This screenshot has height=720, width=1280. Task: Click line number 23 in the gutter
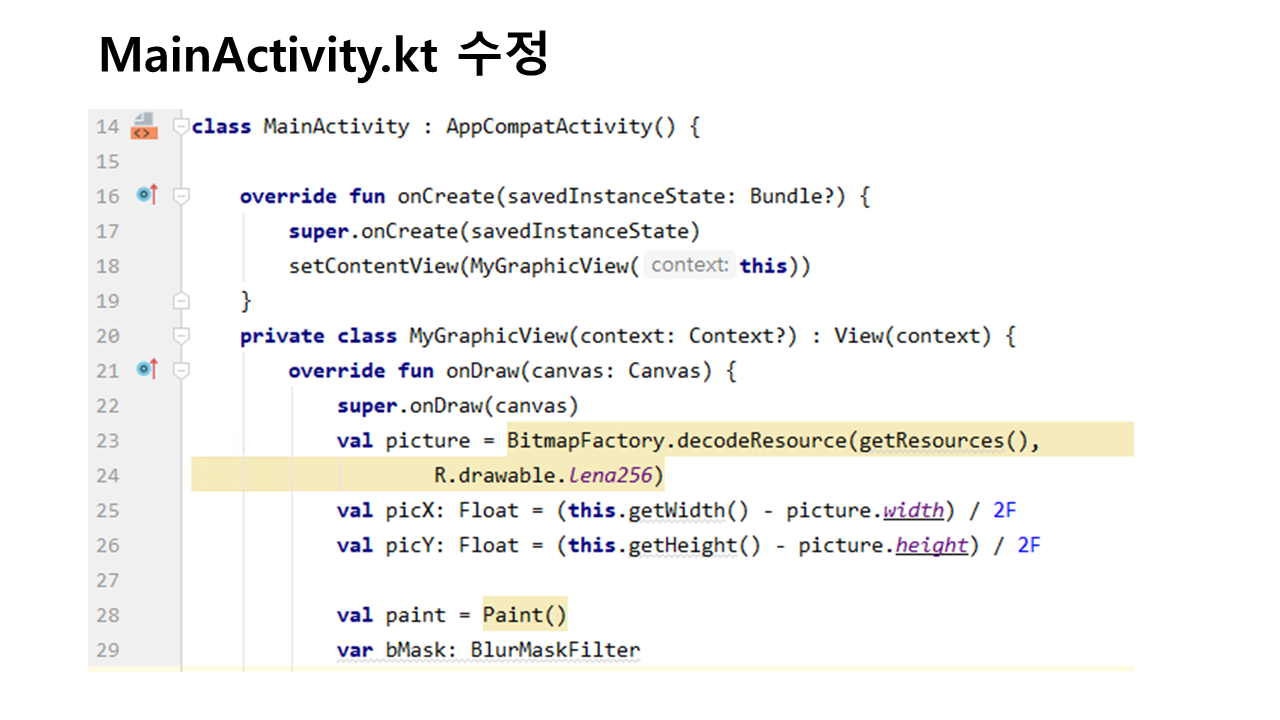point(107,440)
